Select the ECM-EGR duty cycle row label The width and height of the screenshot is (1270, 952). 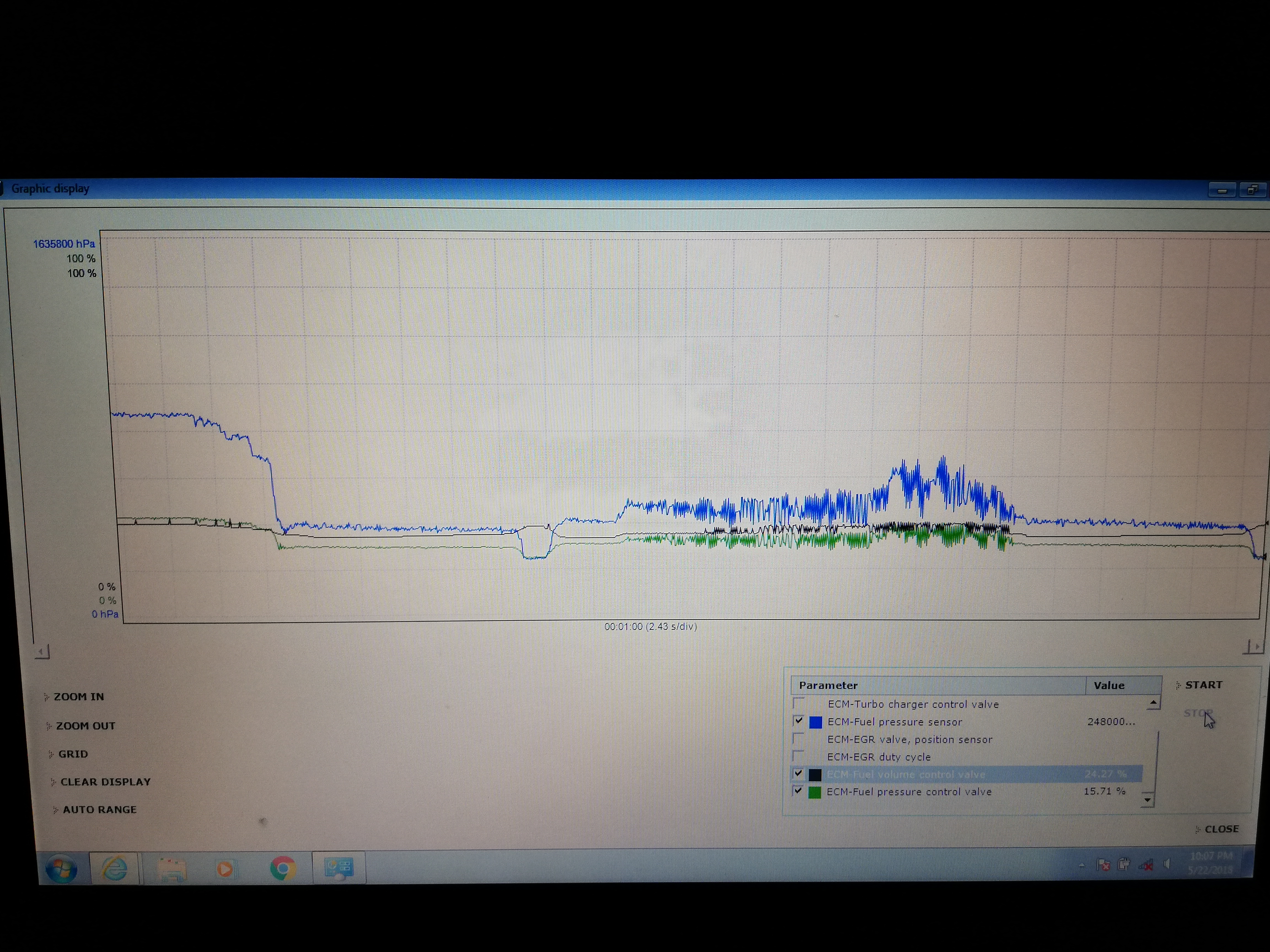pos(878,757)
